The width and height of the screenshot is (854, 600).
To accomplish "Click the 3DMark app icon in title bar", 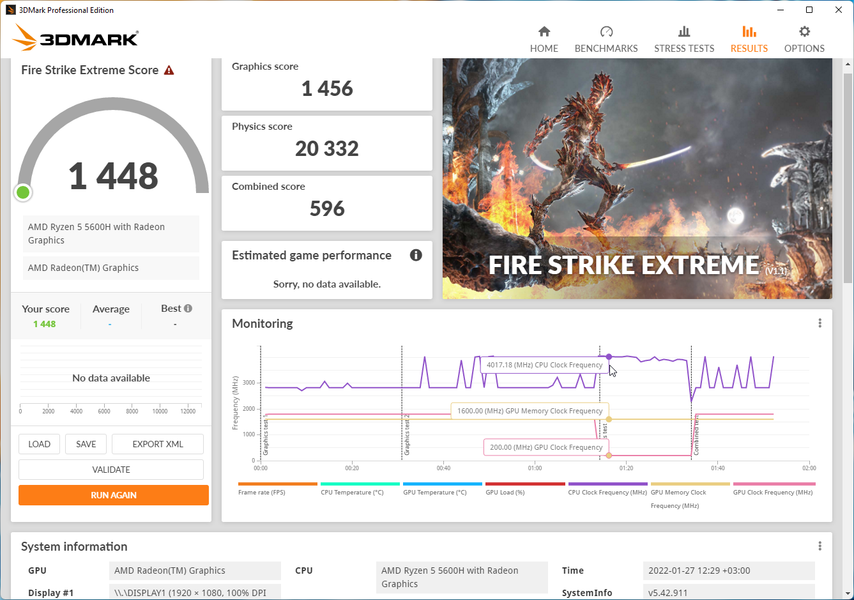I will pos(10,10).
